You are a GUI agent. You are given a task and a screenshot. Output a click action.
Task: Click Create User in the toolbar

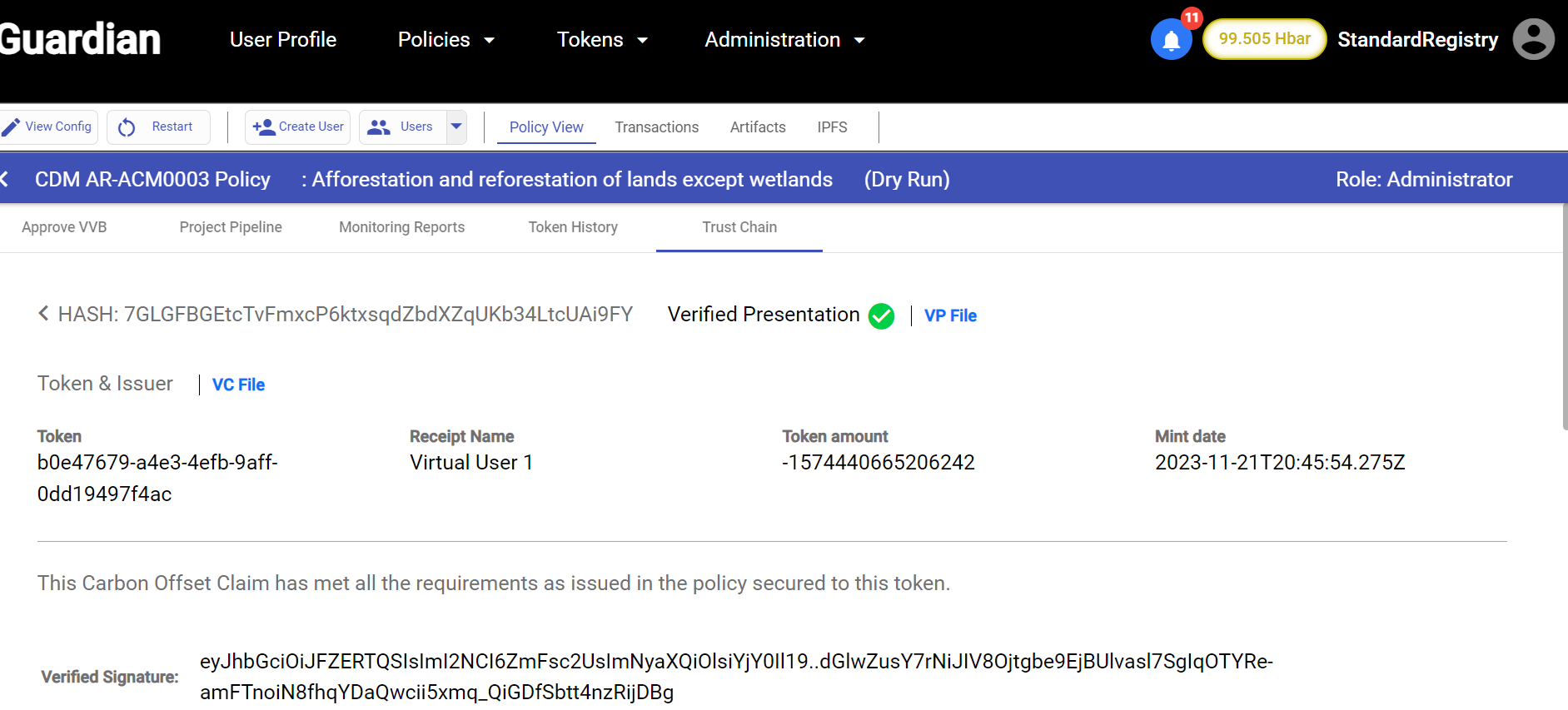click(x=298, y=127)
